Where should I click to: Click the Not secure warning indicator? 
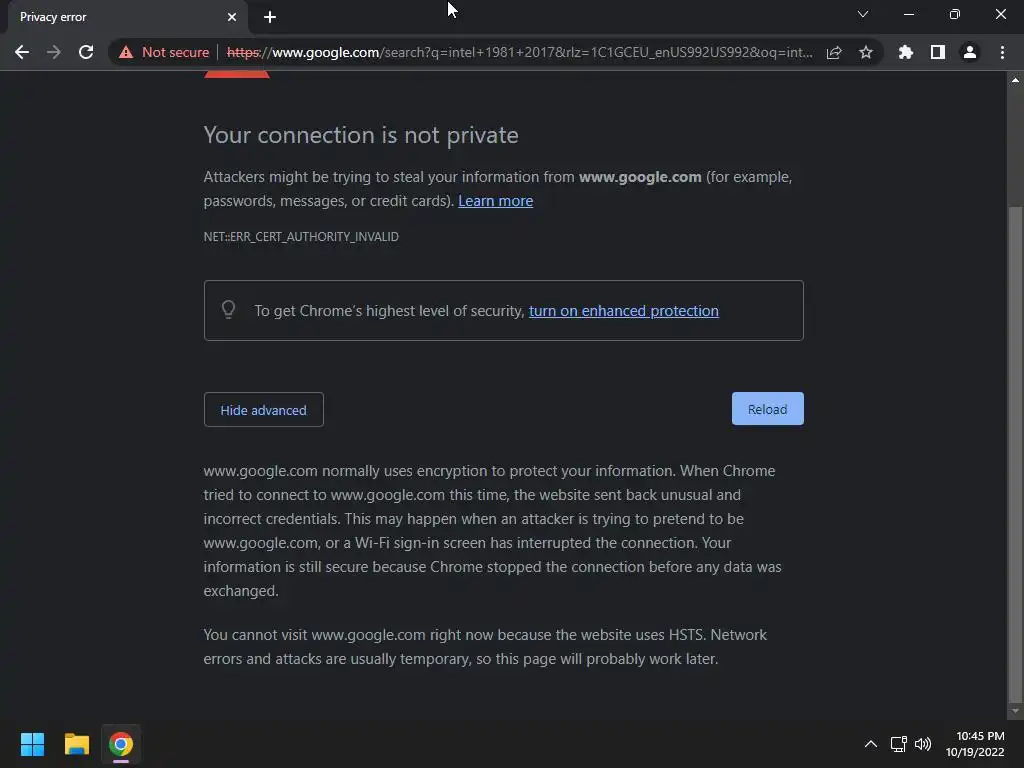tap(164, 52)
